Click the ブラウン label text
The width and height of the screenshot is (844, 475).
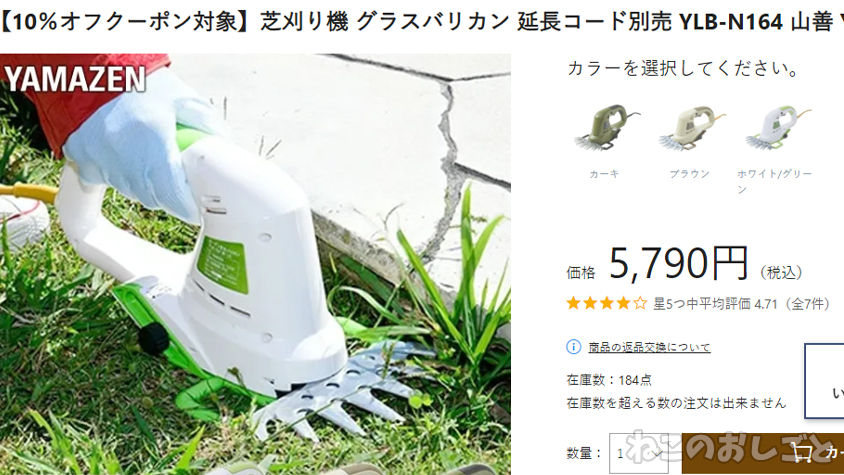pos(690,174)
